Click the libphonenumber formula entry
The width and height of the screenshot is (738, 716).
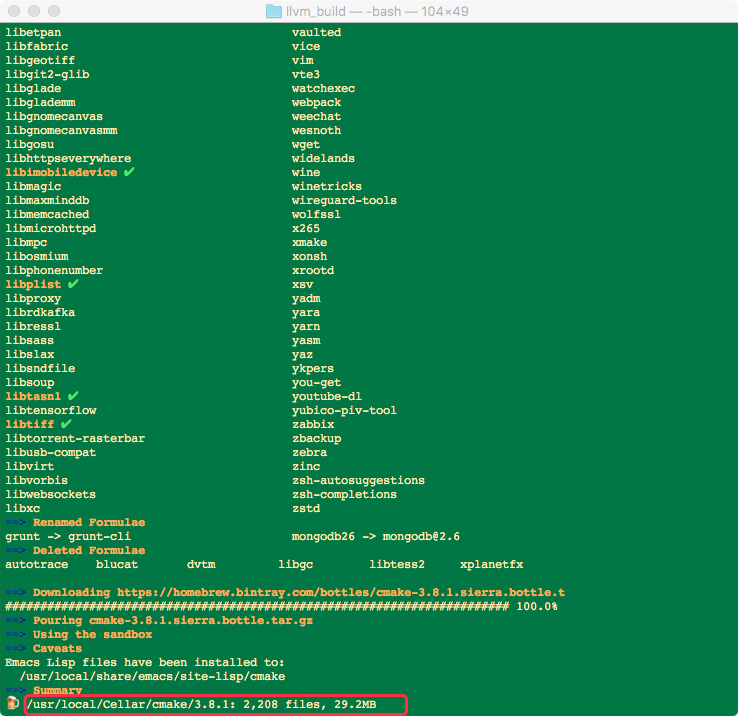pos(54,270)
